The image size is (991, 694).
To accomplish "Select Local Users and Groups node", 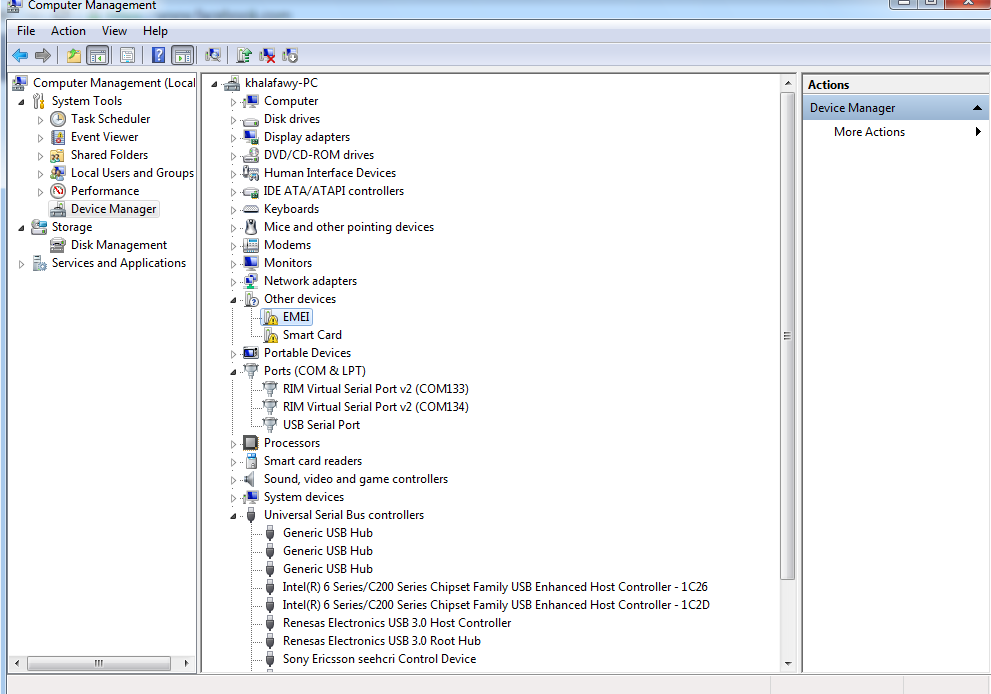I will click(132, 173).
